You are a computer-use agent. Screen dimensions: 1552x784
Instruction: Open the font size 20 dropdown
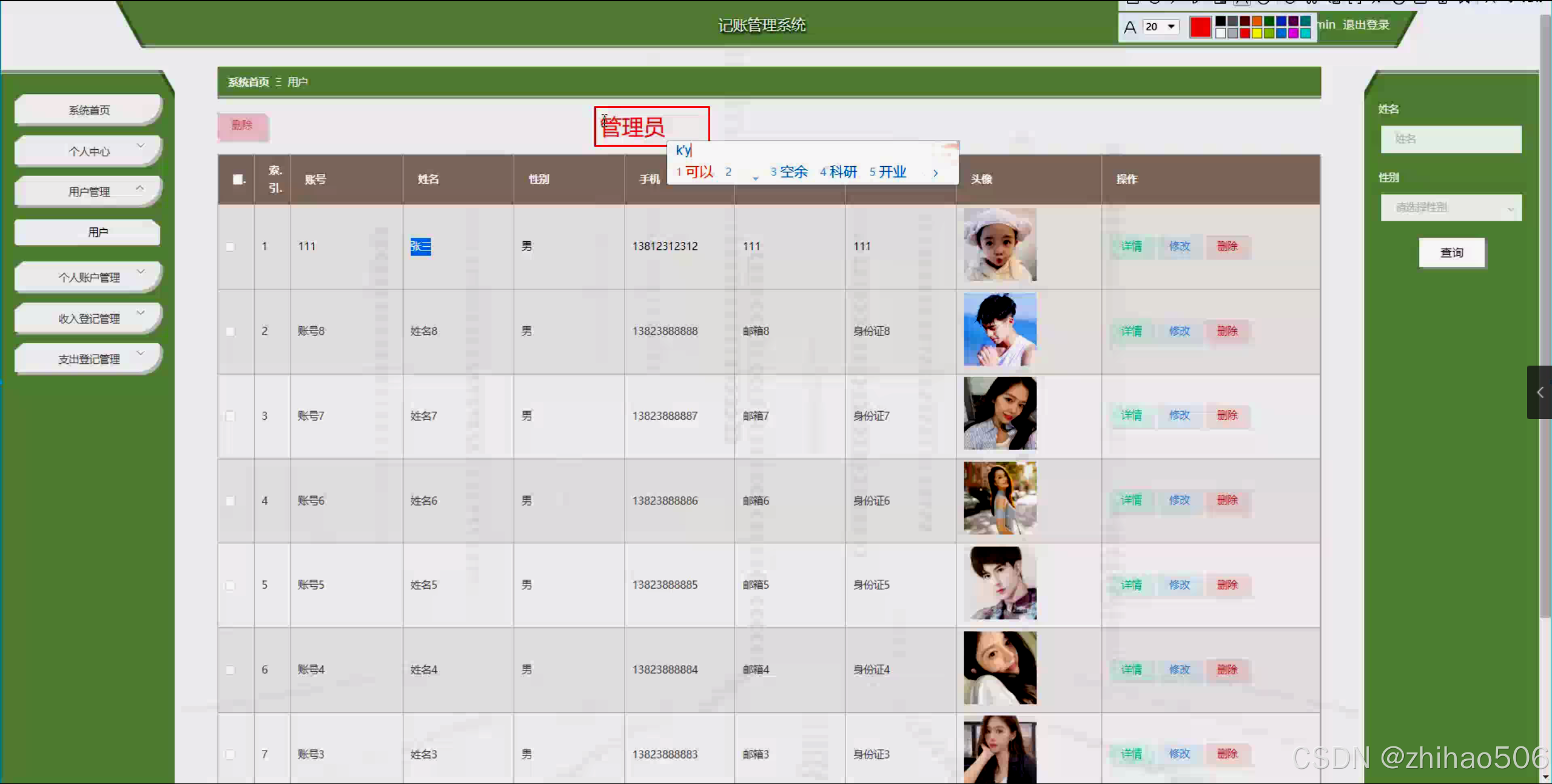point(1171,27)
